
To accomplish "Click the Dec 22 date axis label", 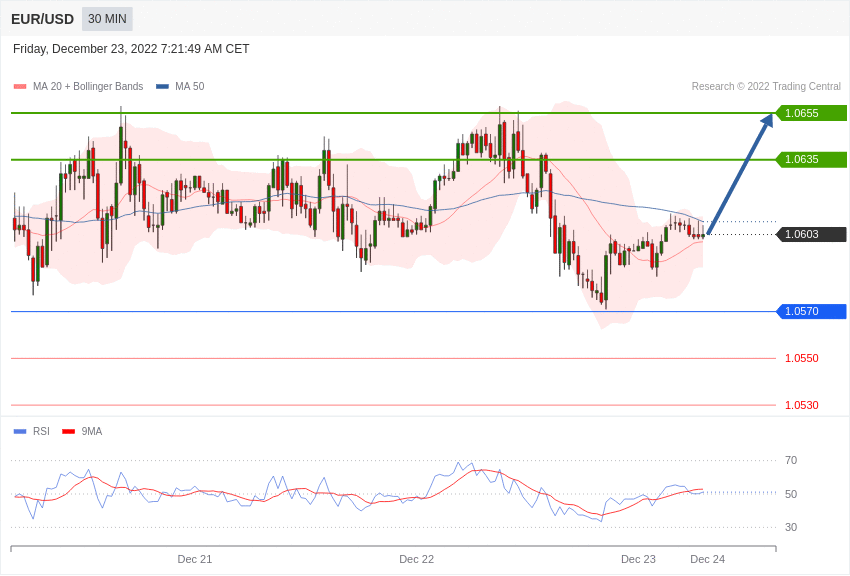I will point(416,559).
